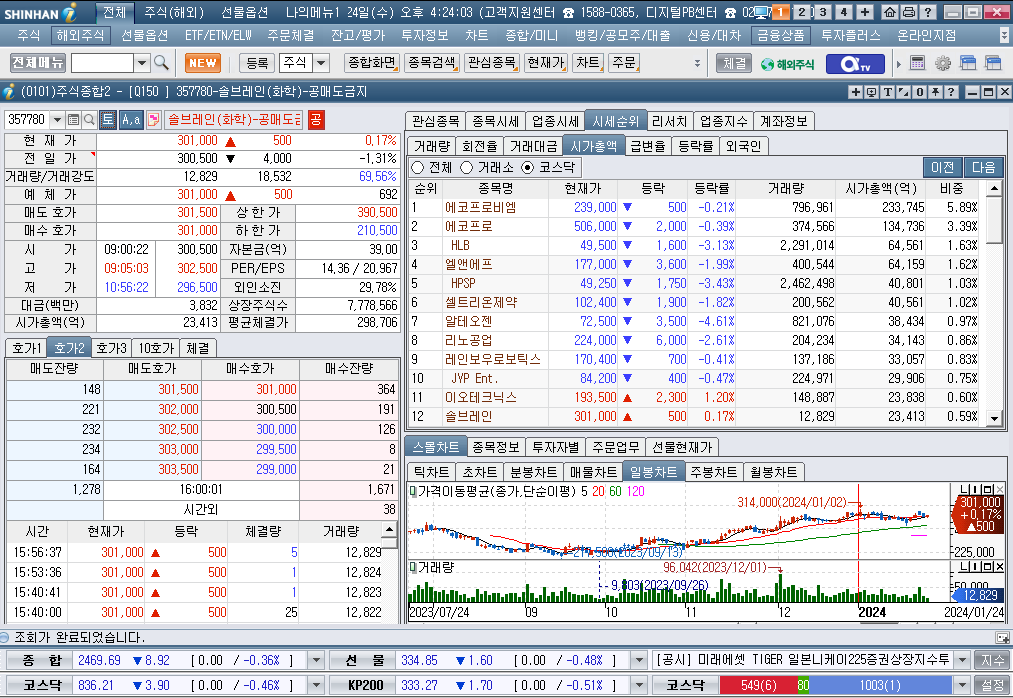This screenshot has height=698, width=1013.
Task: Click the blue 1003(1) falling-stocks bar
Action: coord(880,684)
